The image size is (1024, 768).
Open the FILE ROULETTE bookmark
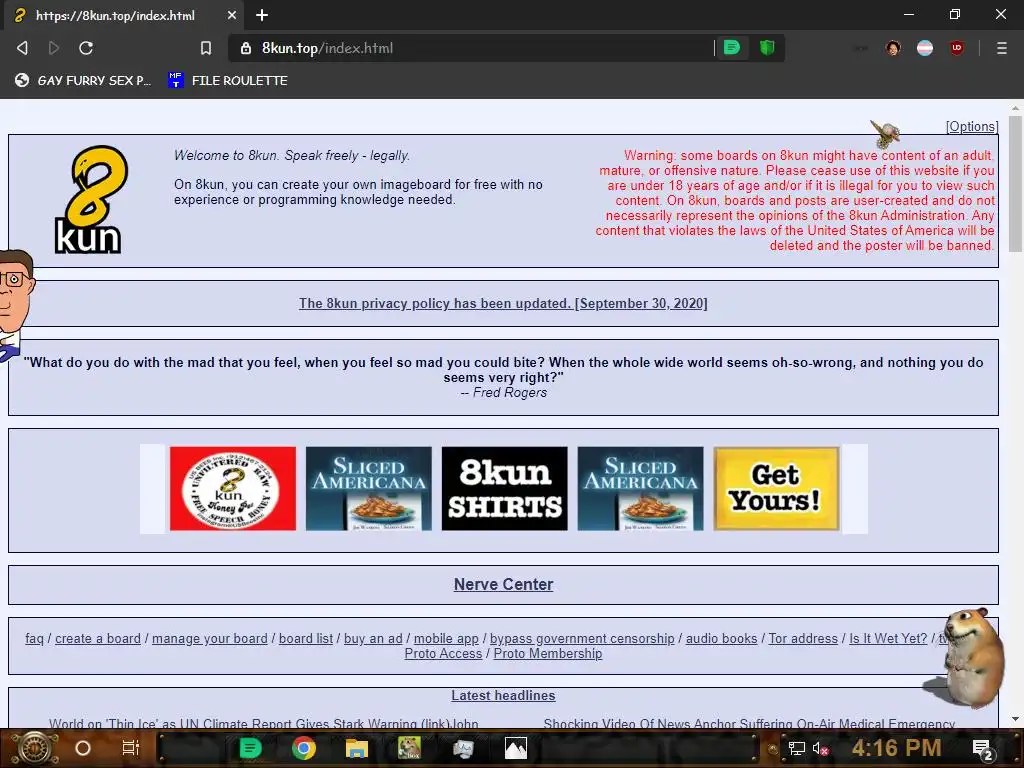(x=227, y=80)
